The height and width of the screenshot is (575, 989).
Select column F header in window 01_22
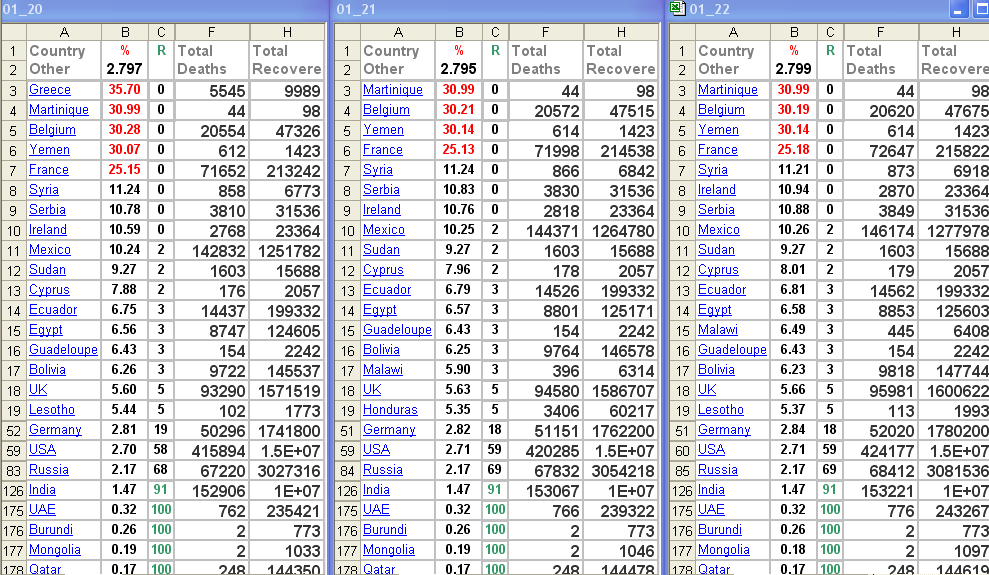point(881,32)
